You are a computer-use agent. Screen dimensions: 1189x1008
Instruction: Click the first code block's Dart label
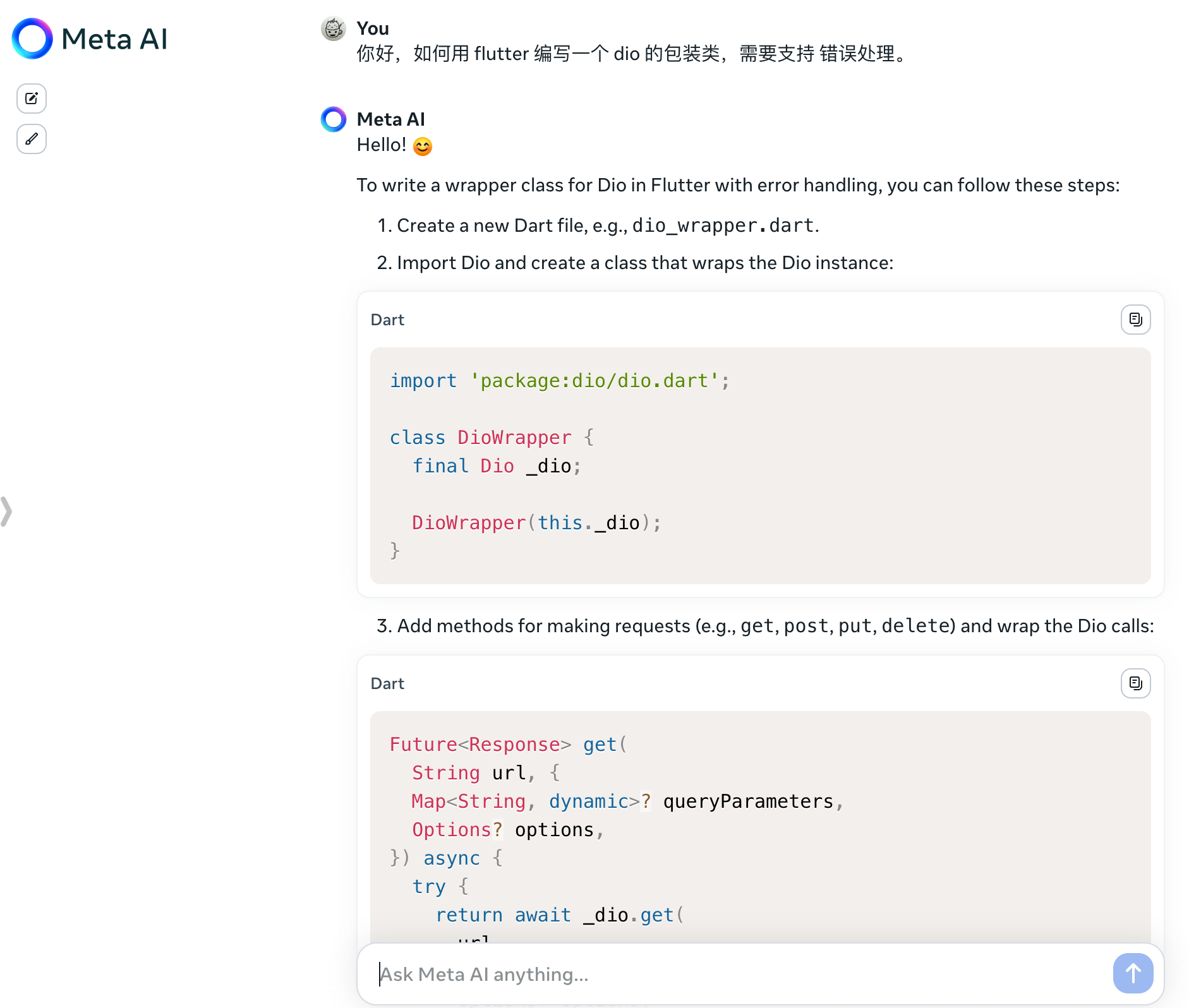pos(387,320)
